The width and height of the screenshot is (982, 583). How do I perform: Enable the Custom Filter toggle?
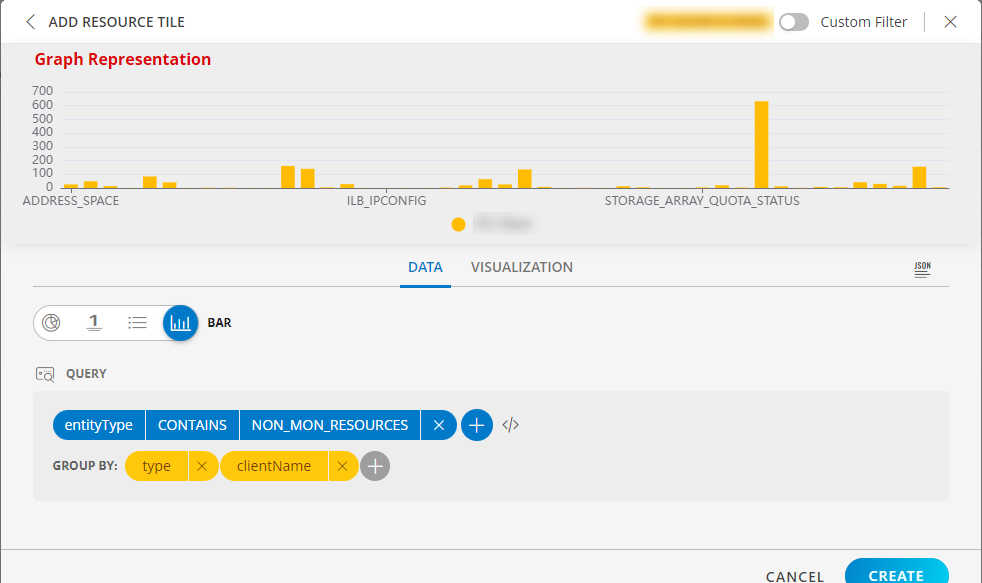[x=794, y=22]
